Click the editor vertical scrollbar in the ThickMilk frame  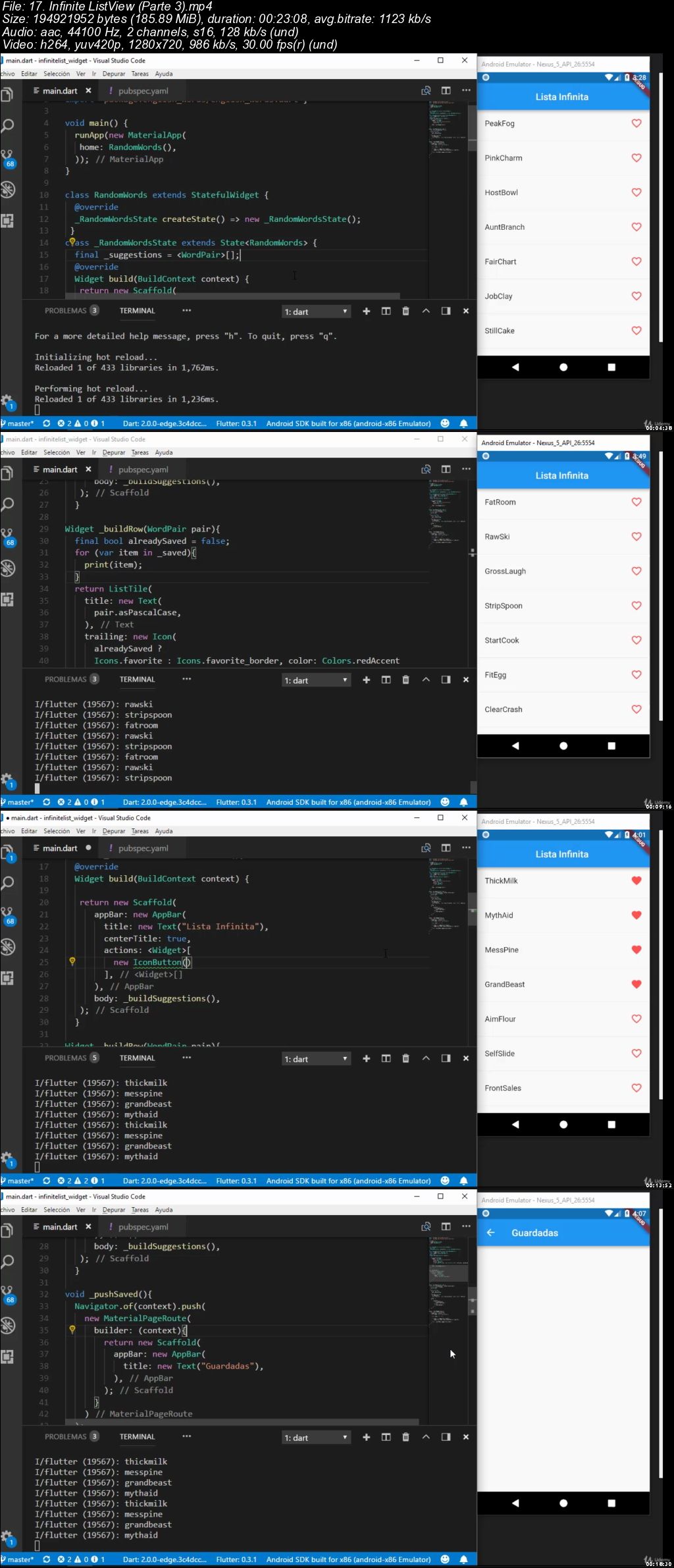tap(473, 910)
